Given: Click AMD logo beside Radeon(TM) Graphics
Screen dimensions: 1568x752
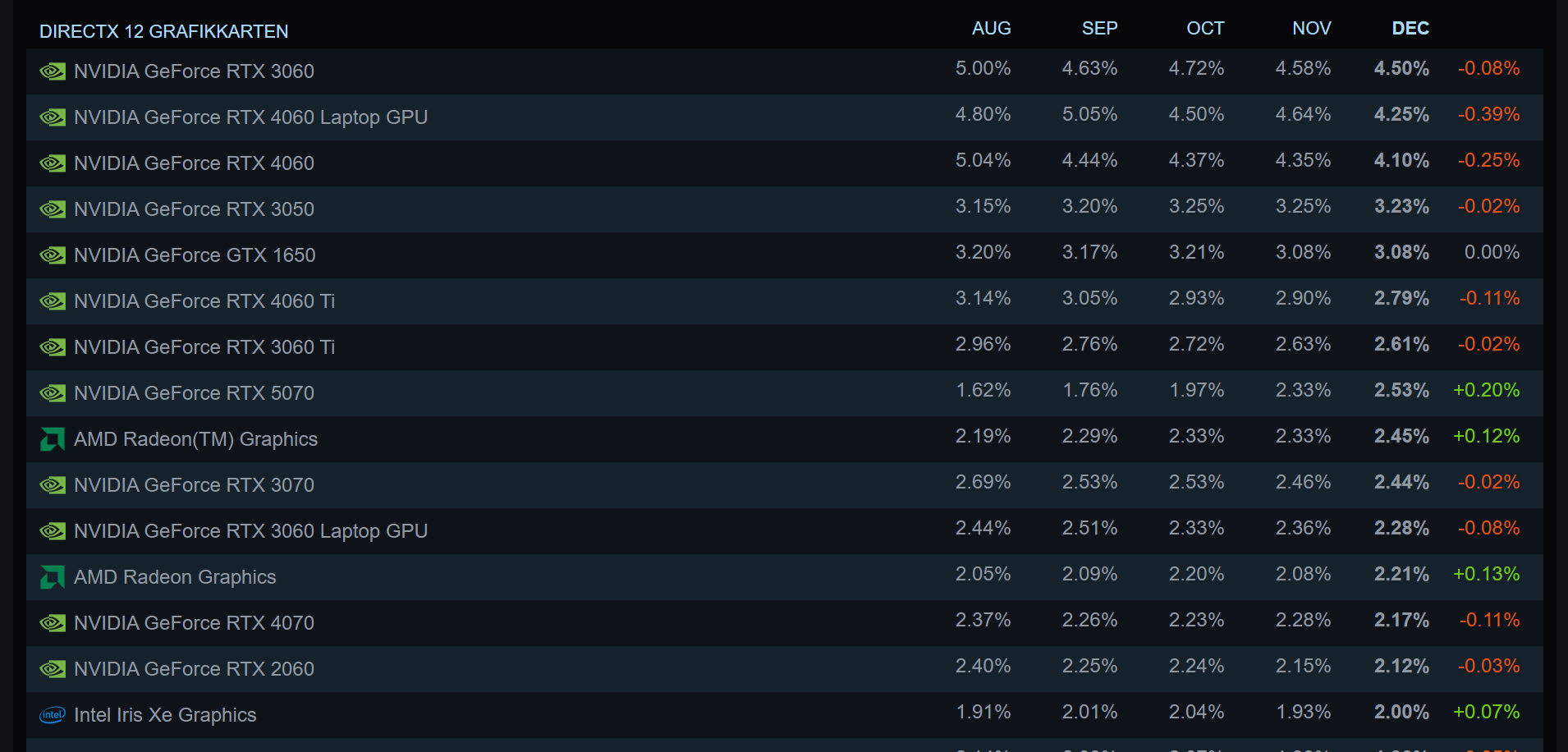Looking at the screenshot, I should [x=53, y=439].
